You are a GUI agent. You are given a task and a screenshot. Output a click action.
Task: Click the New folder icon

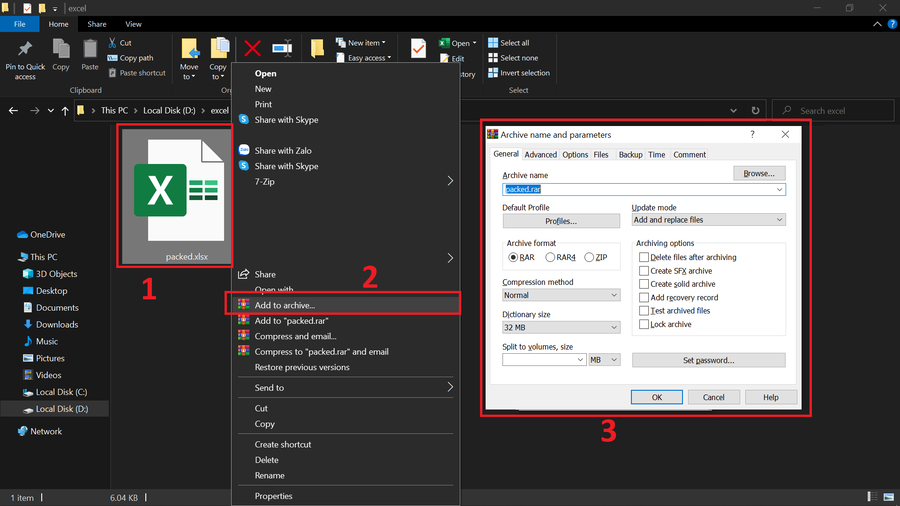point(317,49)
